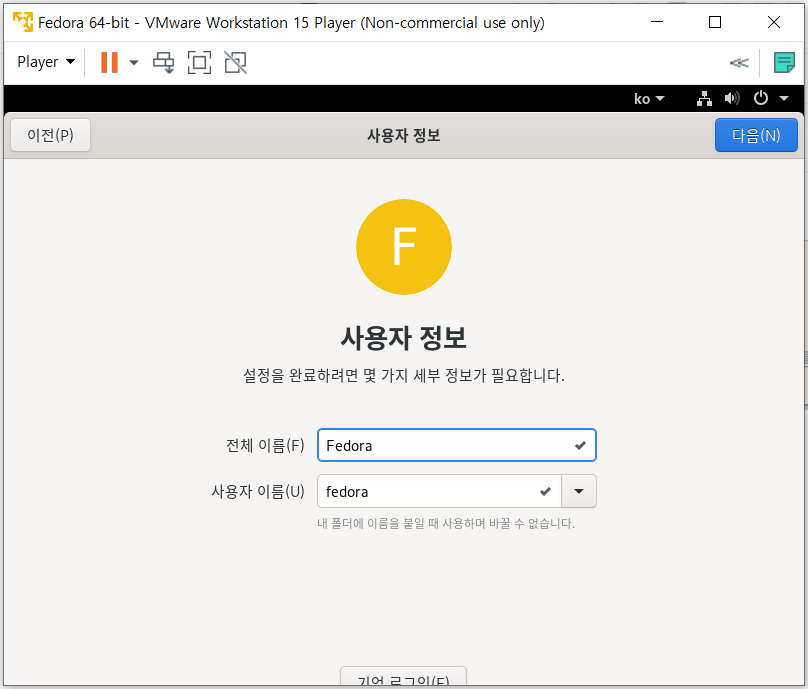Click the 사용자 정보 header bar title
This screenshot has height=689, width=808.
(x=403, y=136)
